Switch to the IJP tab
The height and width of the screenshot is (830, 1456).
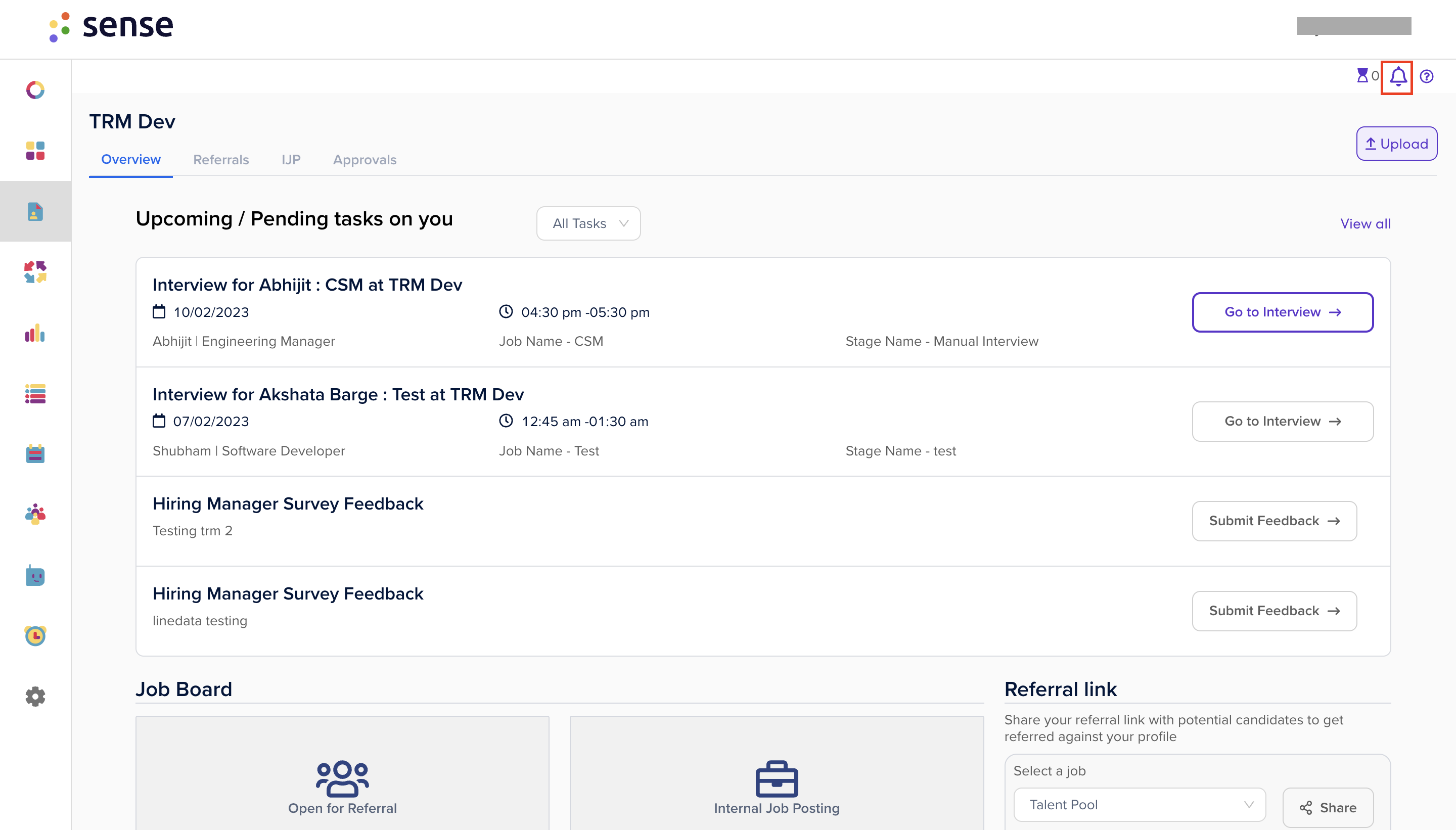291,160
